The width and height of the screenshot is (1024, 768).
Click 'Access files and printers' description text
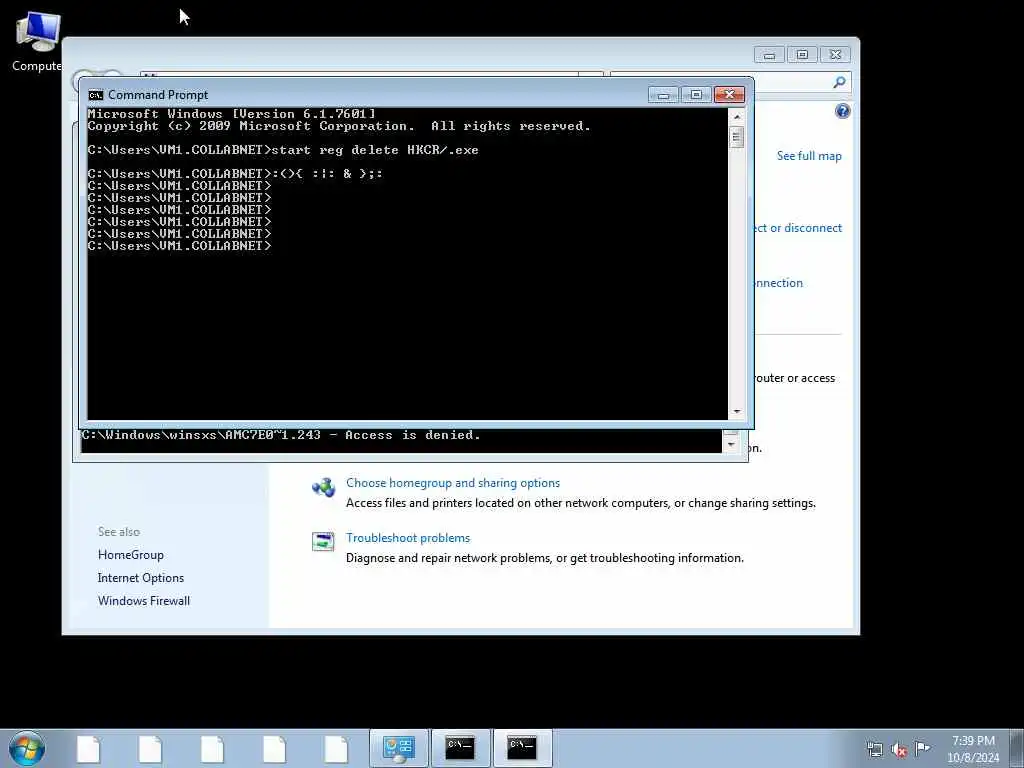click(581, 503)
